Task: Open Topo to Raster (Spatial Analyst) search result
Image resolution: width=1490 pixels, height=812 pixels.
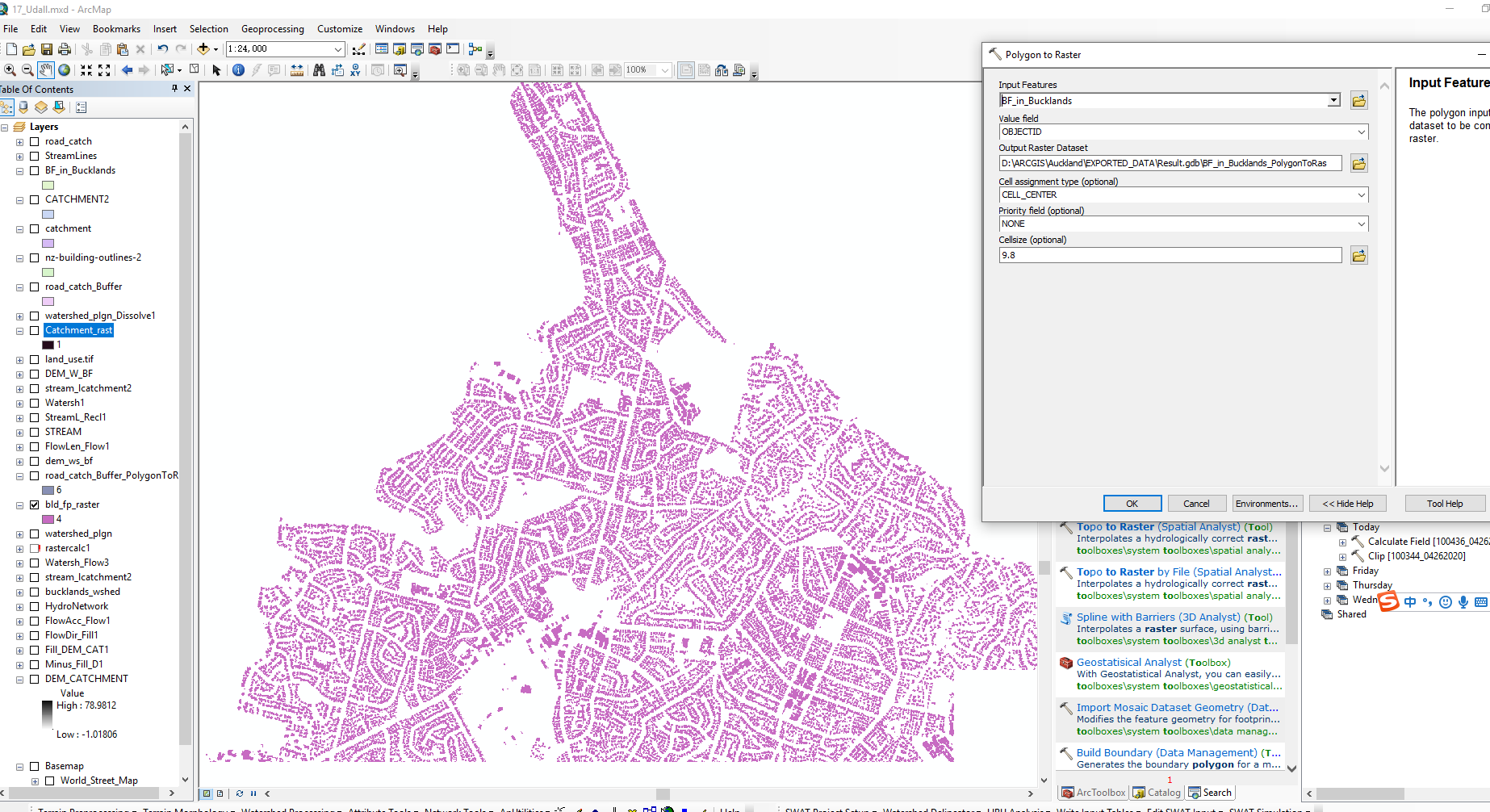Action: coord(1174,527)
